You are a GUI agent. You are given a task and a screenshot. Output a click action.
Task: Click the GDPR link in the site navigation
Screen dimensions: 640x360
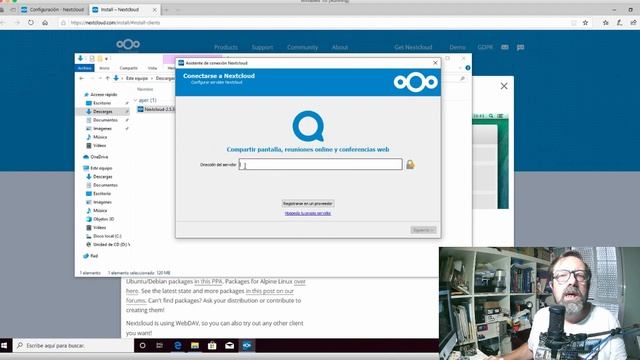click(485, 47)
